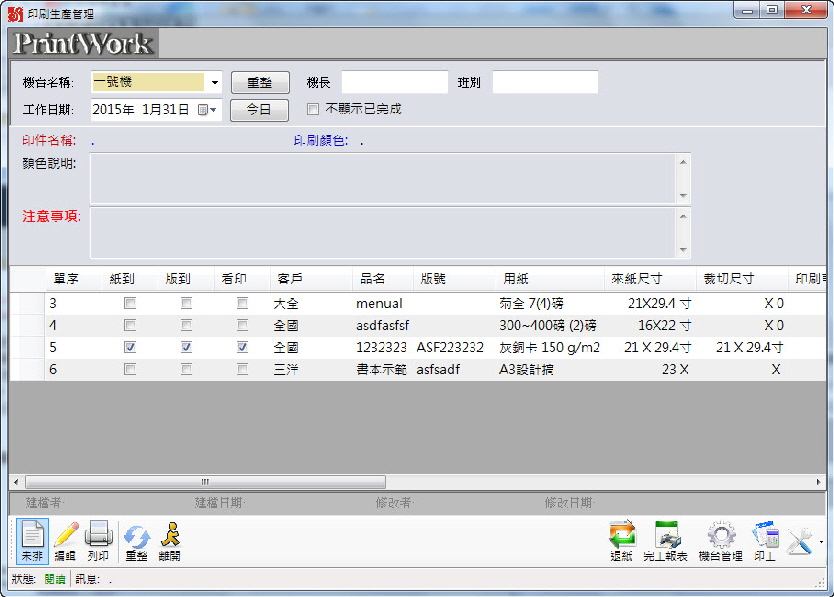Image resolution: width=834 pixels, height=597 pixels.
Task: Click the up arrow in 注意事項 scrollbar
Action: pyautogui.click(x=683, y=217)
